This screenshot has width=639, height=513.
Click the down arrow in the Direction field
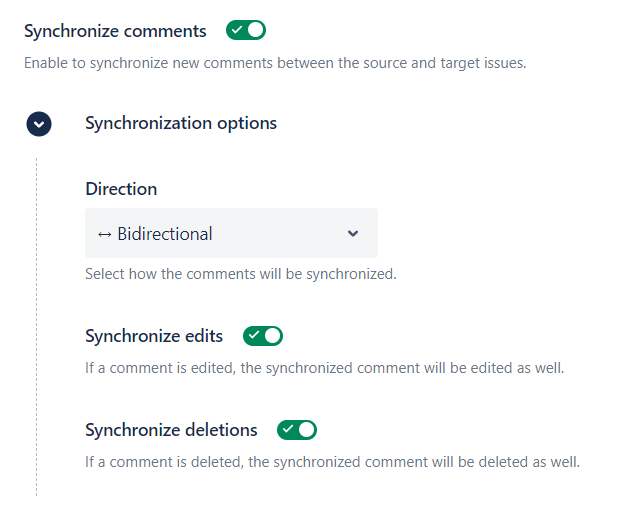coord(352,233)
